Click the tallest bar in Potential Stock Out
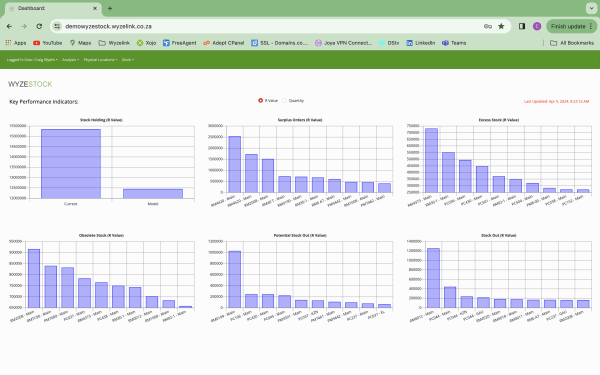Viewport: 600px width, 375px height. point(235,279)
